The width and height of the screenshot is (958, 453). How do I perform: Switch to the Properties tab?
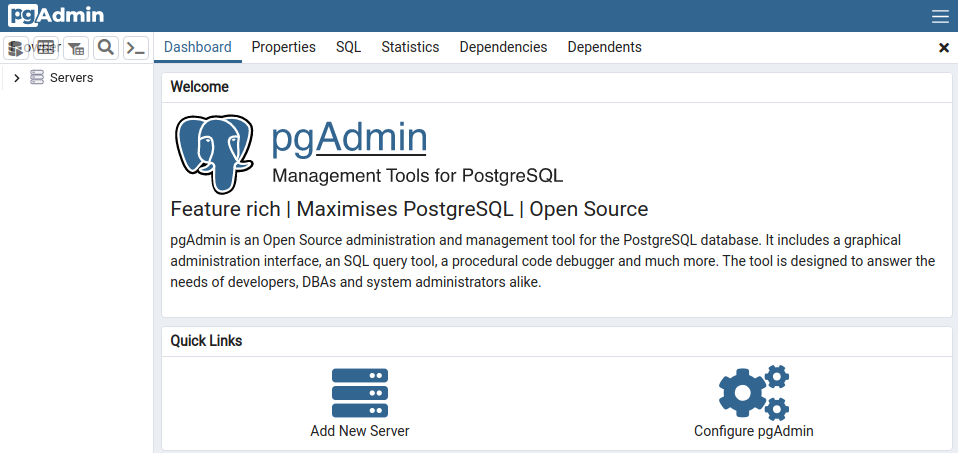[x=283, y=47]
